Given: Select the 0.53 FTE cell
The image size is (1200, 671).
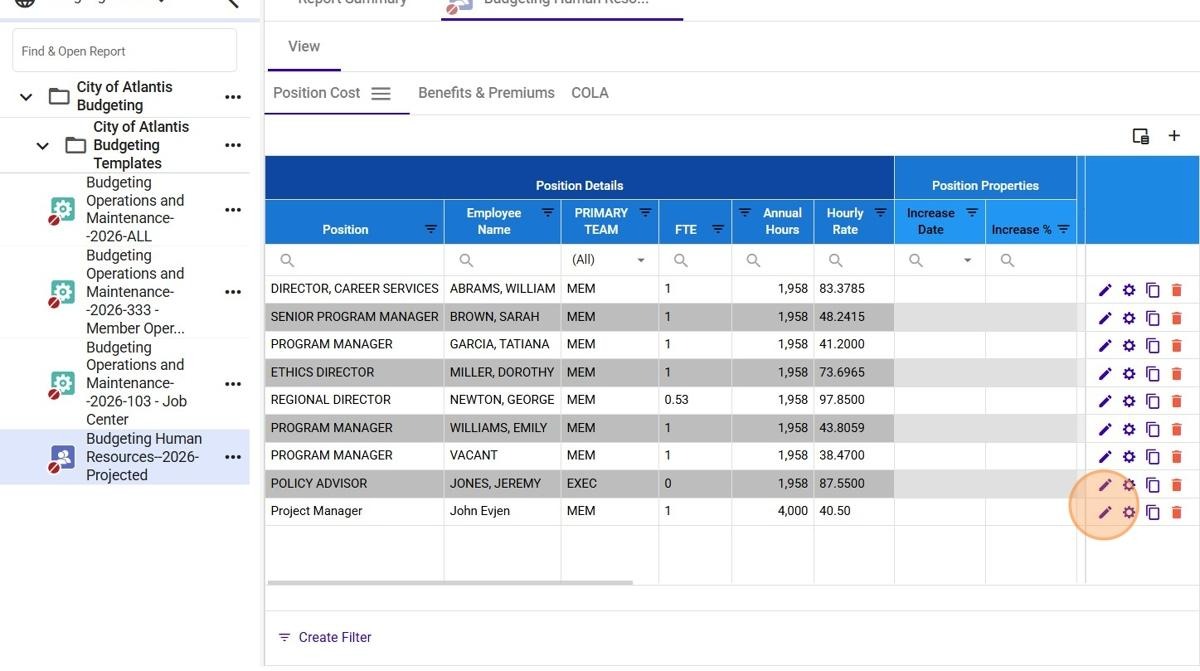Looking at the screenshot, I should pyautogui.click(x=695, y=400).
